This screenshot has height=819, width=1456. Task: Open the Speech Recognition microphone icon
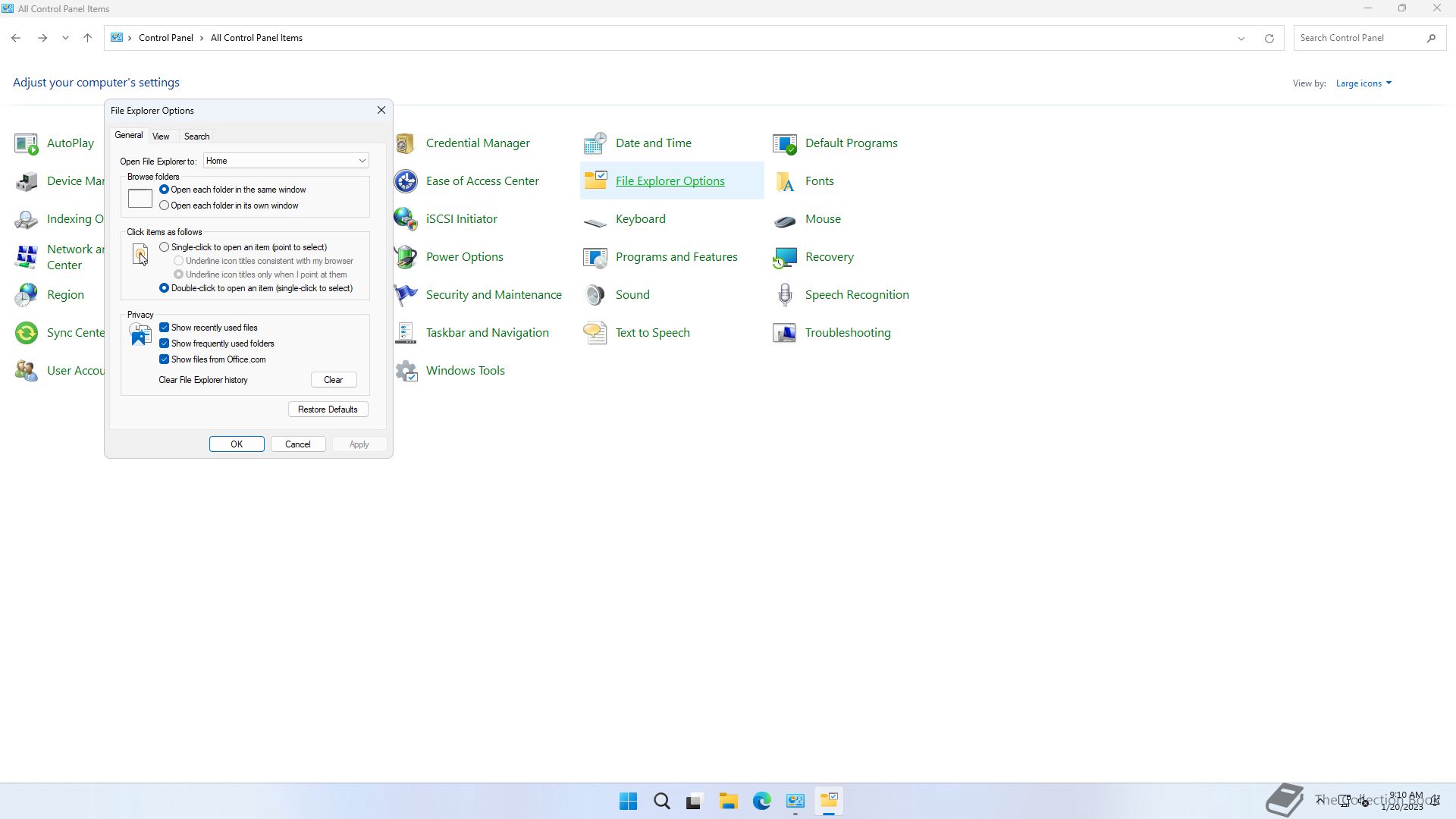pos(785,295)
